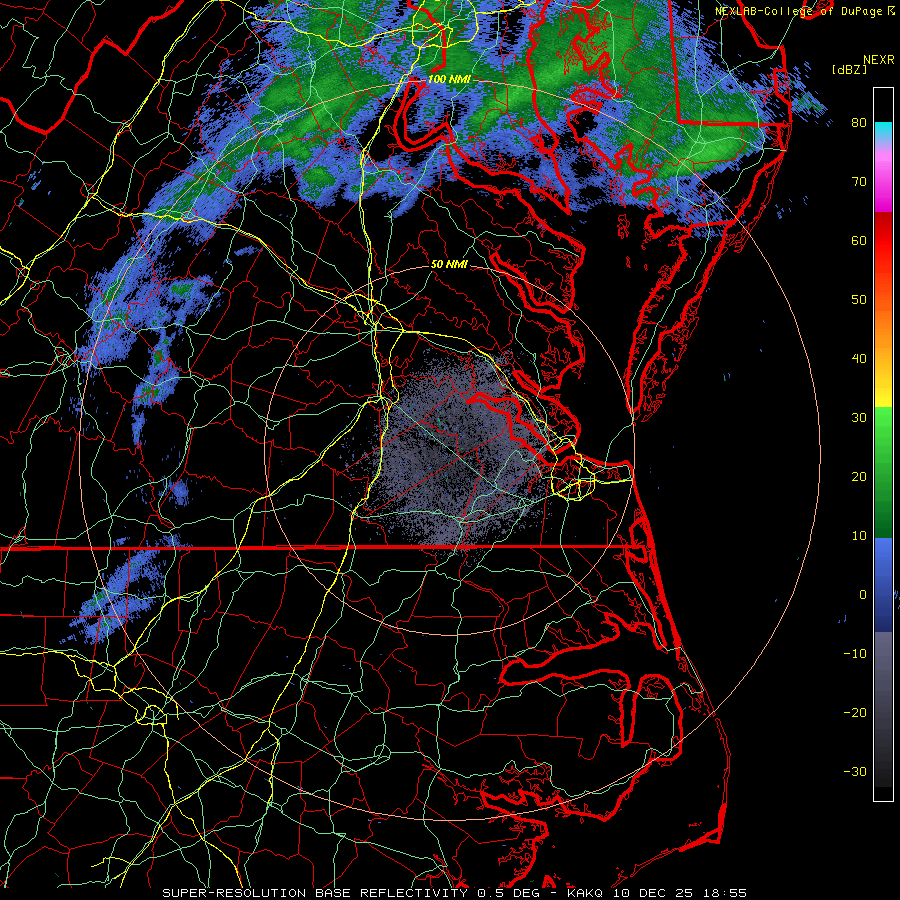
Task: Click the 50 NMI range ring label
Action: tap(449, 265)
